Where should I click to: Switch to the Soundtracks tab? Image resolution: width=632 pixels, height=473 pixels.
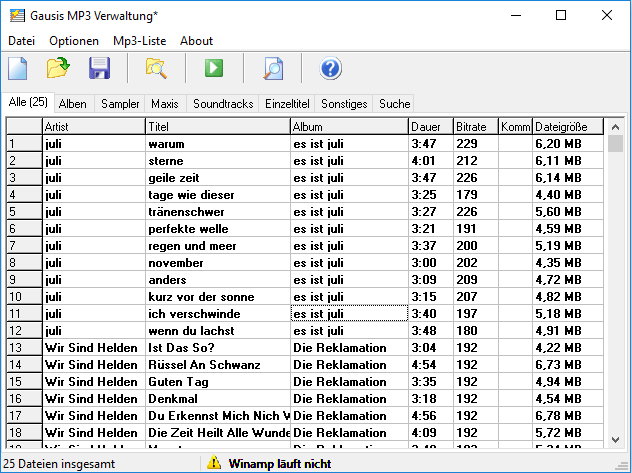[x=224, y=104]
